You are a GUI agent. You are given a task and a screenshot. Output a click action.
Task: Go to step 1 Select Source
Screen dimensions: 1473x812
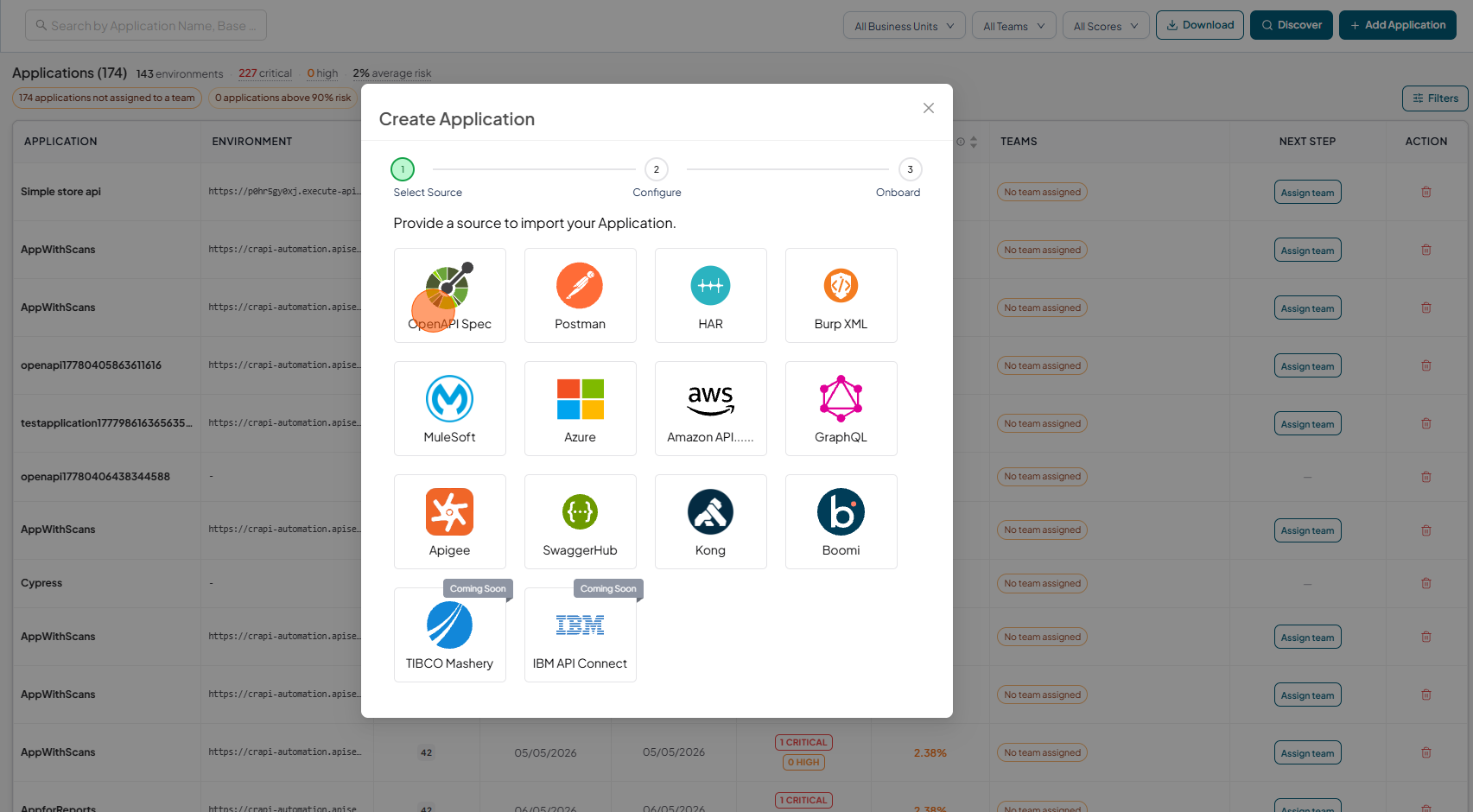click(403, 169)
